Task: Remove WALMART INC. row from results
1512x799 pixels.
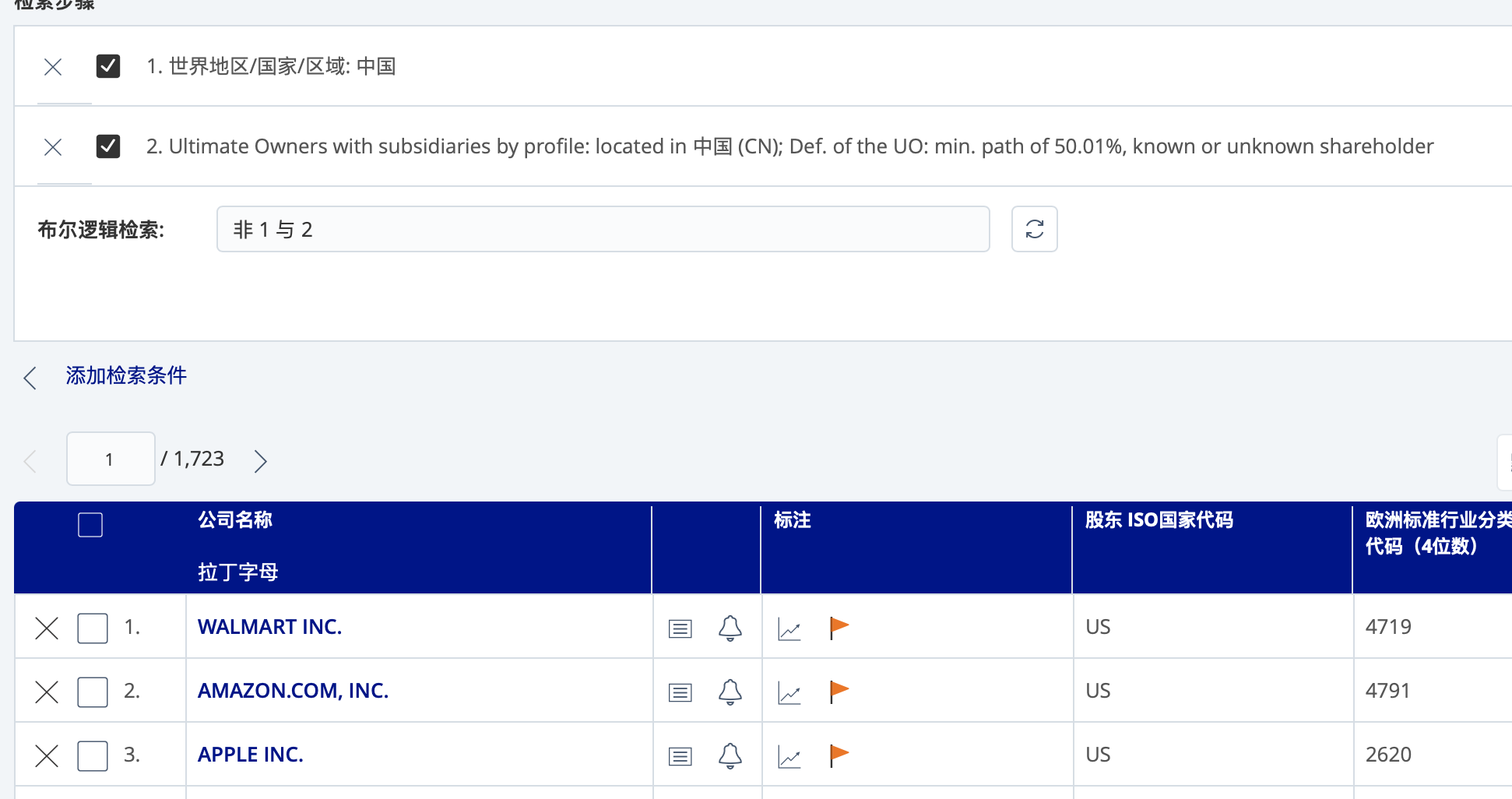Action: click(x=47, y=628)
